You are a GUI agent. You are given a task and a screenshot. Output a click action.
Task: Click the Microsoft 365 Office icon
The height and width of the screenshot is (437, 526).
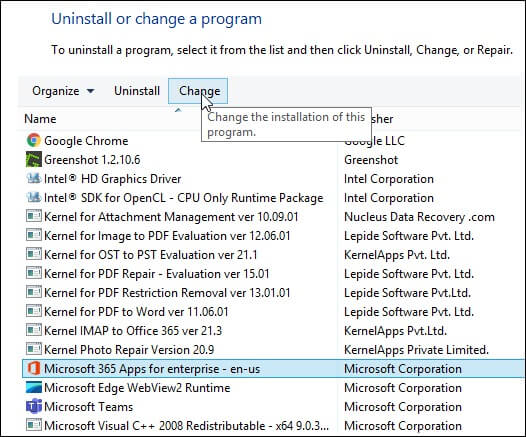click(34, 369)
